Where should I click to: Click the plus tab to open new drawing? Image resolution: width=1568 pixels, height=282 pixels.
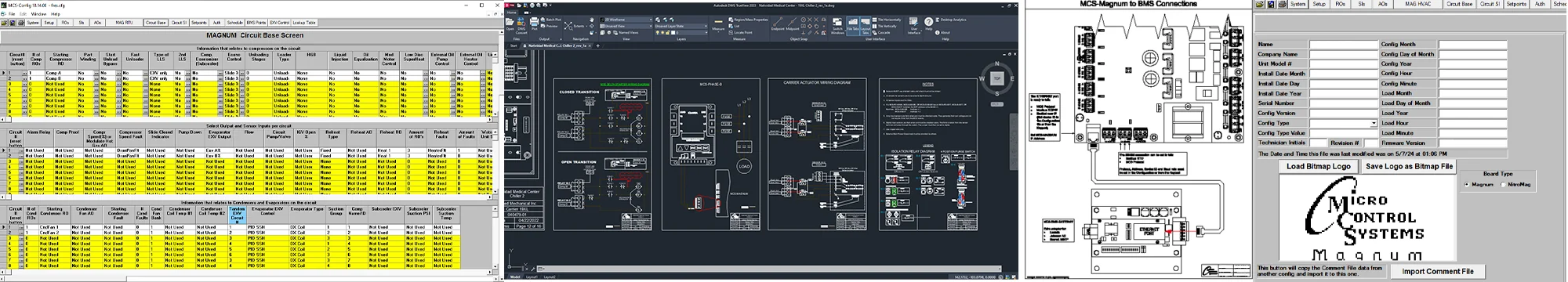(597, 45)
